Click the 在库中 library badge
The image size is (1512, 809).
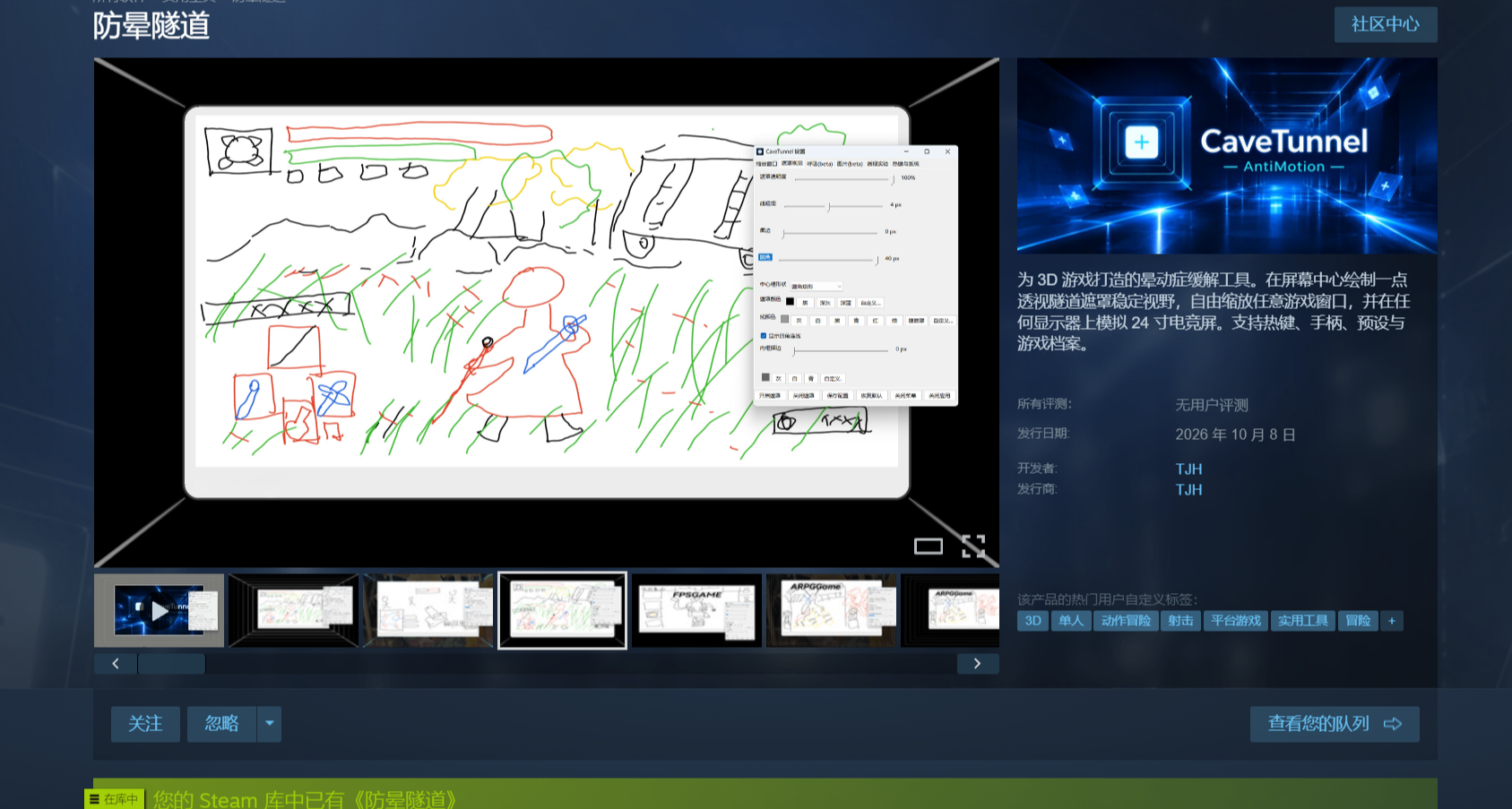pyautogui.click(x=114, y=799)
